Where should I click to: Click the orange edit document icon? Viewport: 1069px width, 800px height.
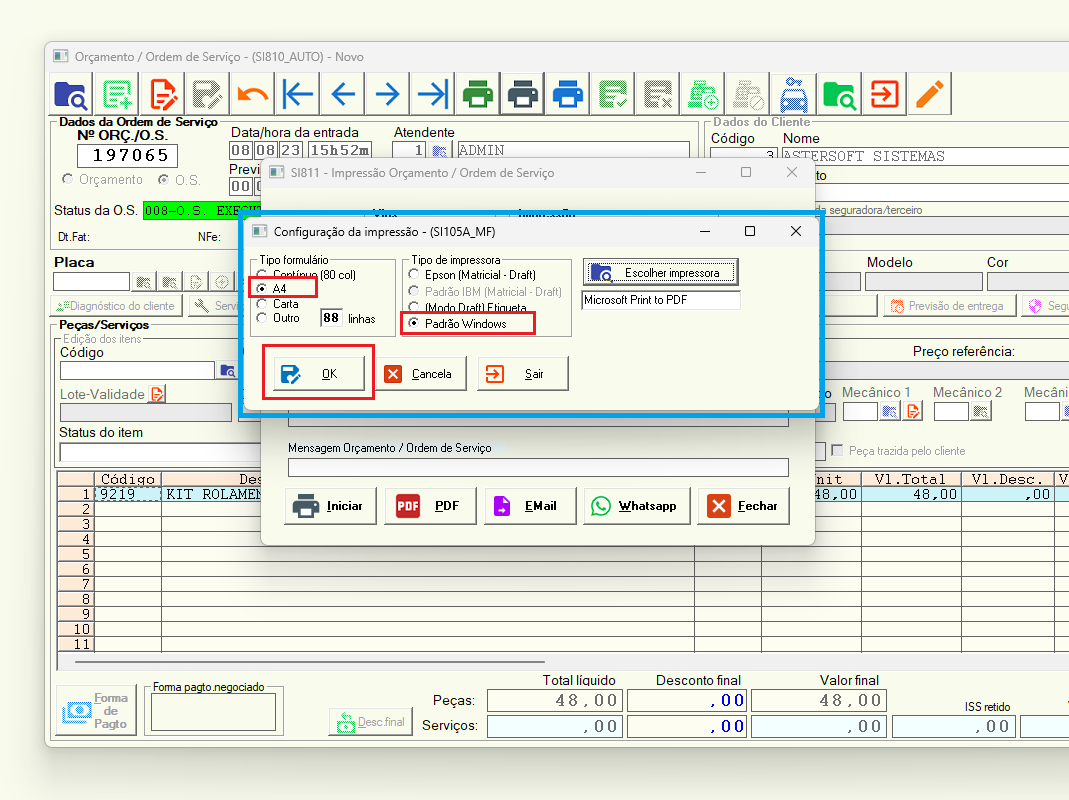(162, 95)
